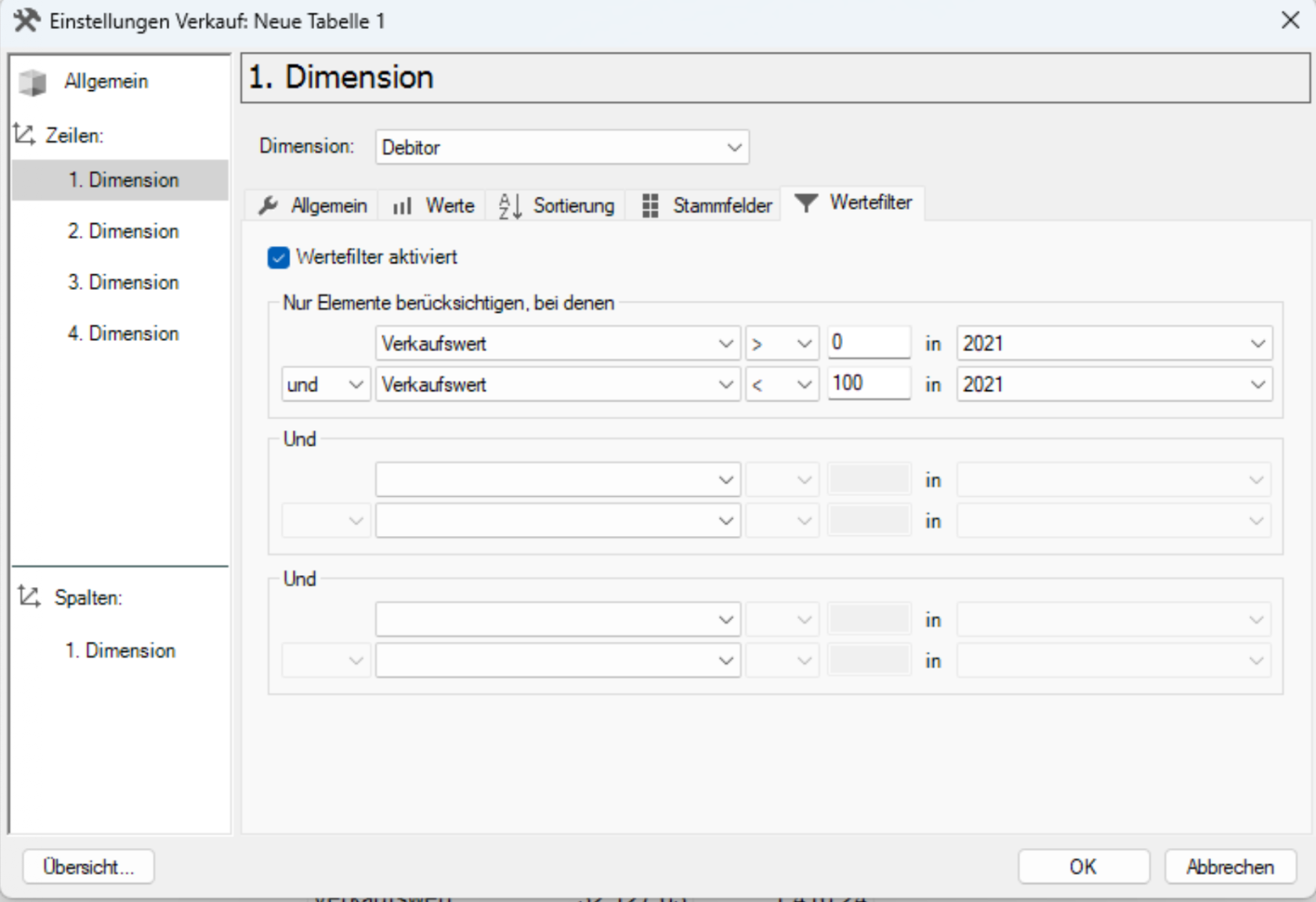Click the Spalten axis icon

pyautogui.click(x=29, y=596)
